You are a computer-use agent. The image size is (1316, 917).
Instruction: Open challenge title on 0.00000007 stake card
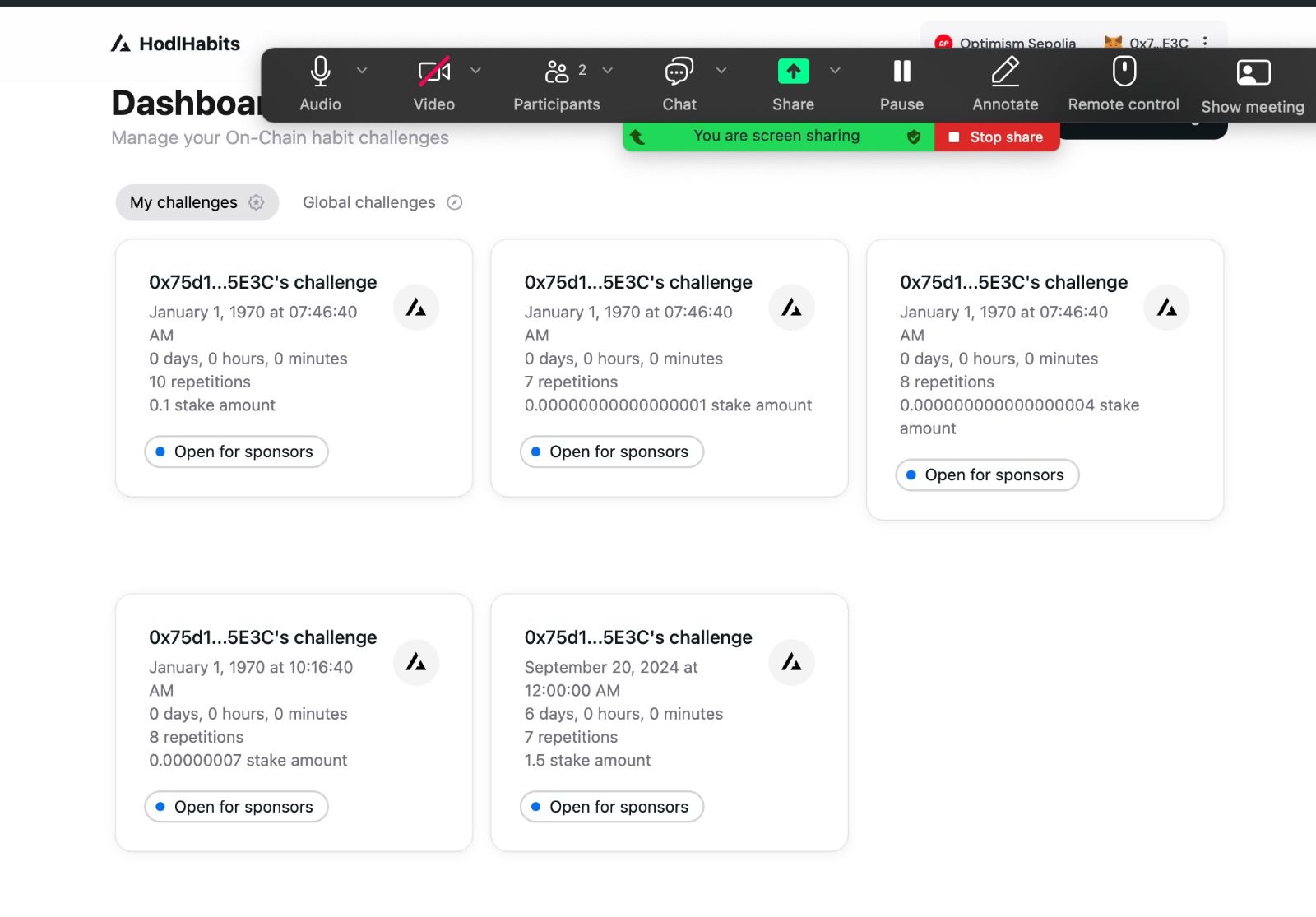[263, 637]
